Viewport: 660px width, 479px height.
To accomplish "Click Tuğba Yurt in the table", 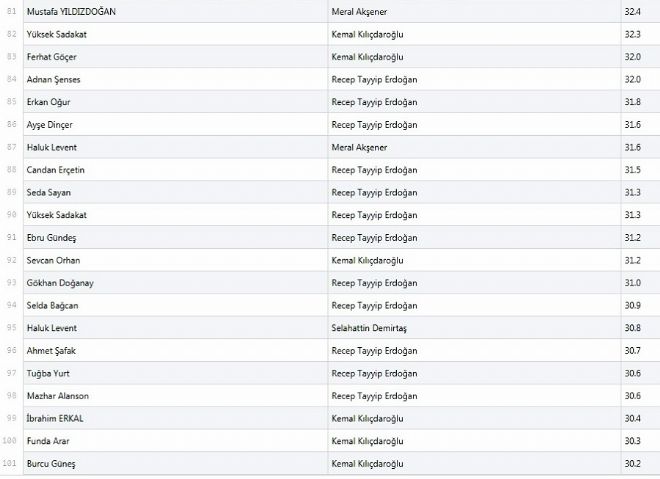I will point(49,373).
